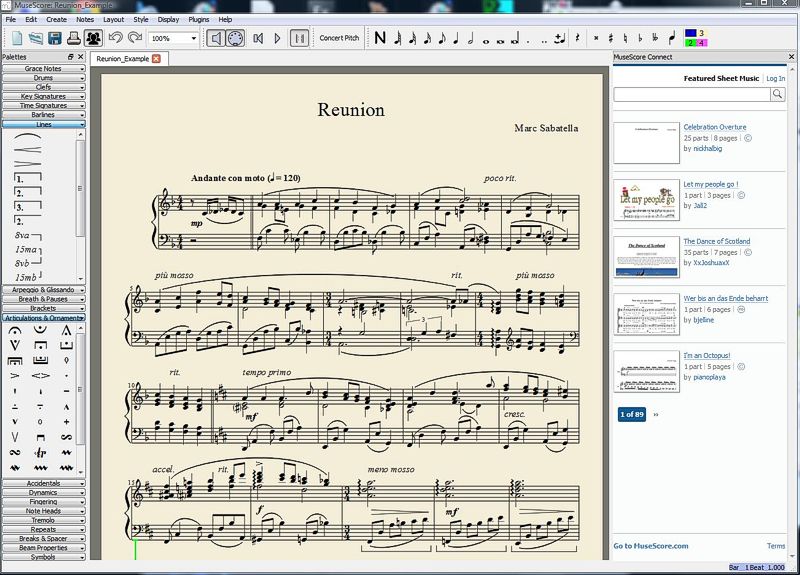
Task: Select half note duration
Action: [x=471, y=38]
